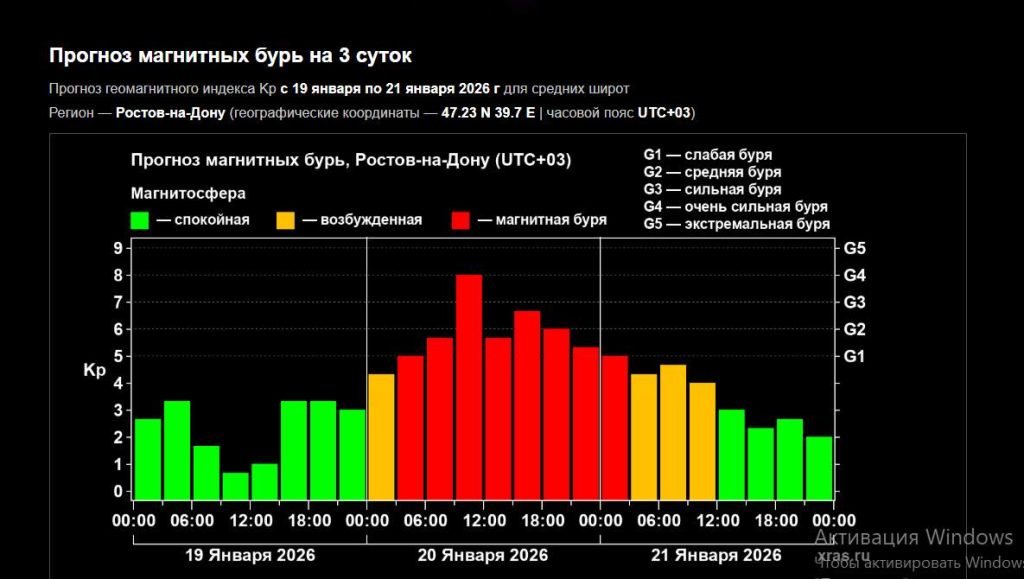Click the '21 Января 2026' date label
The width and height of the screenshot is (1024, 579).
pos(716,555)
